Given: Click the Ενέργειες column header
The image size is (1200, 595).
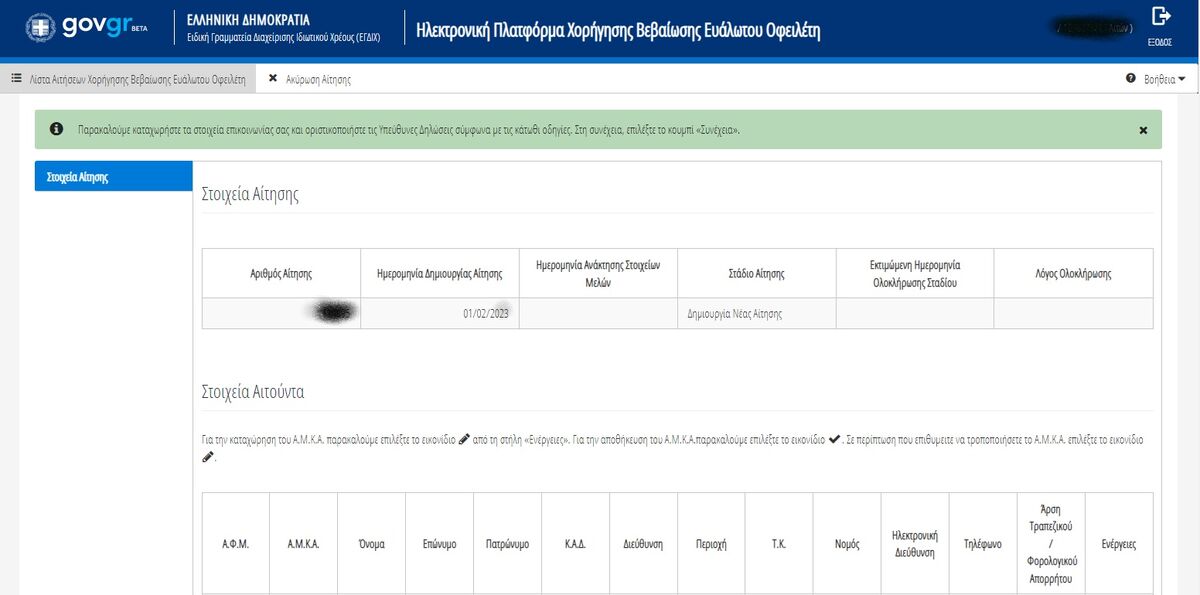Looking at the screenshot, I should coord(1118,545).
